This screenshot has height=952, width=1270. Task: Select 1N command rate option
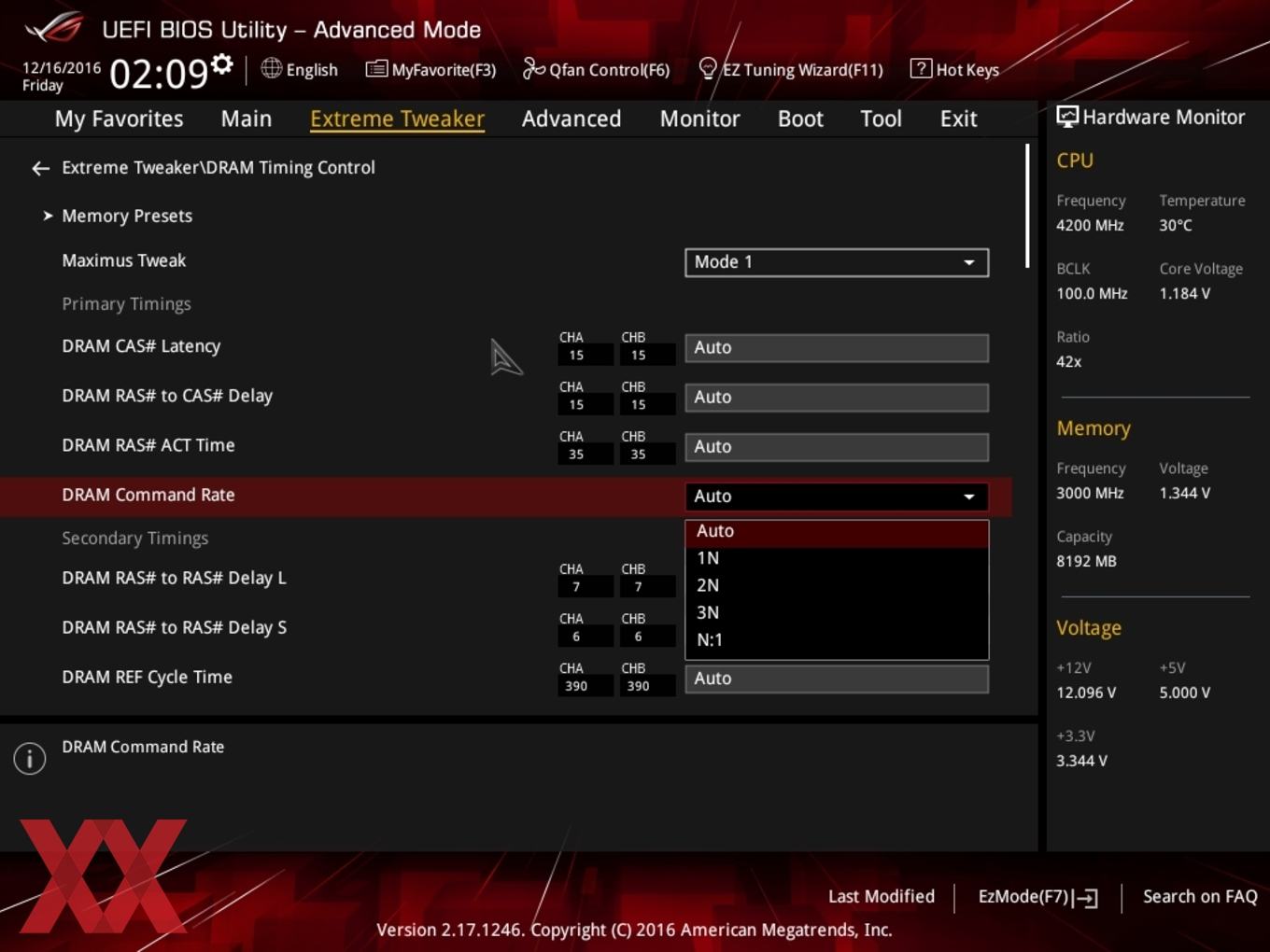click(x=837, y=558)
